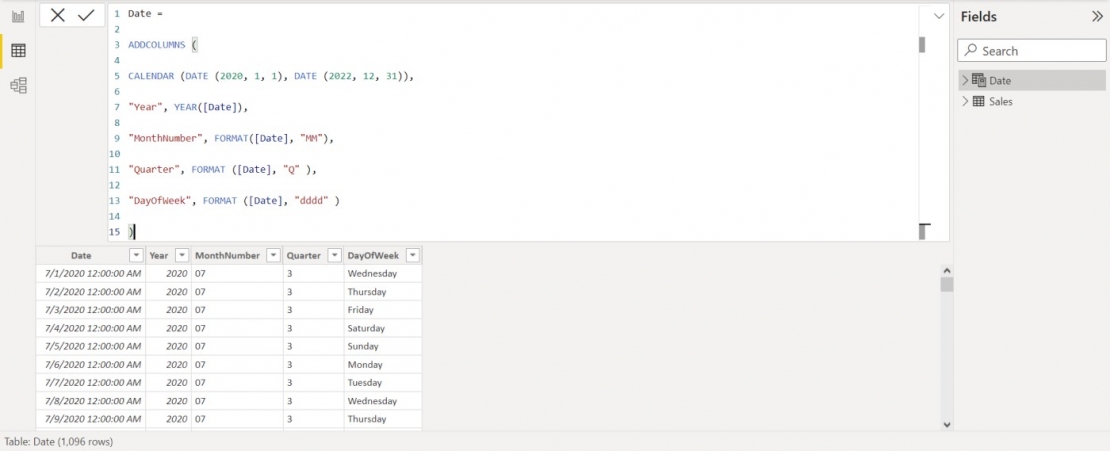Screen dimensions: 1110x451
Task: Collapse the Fields pane with double arrows
Action: pos(1097,17)
